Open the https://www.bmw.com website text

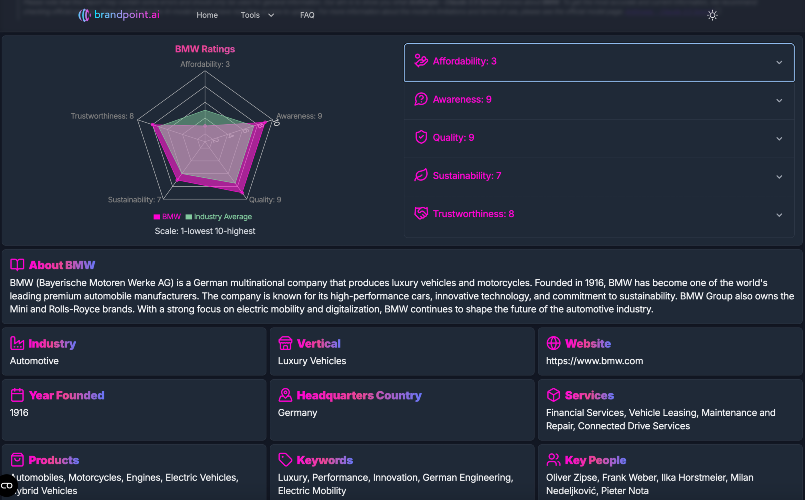click(x=595, y=361)
